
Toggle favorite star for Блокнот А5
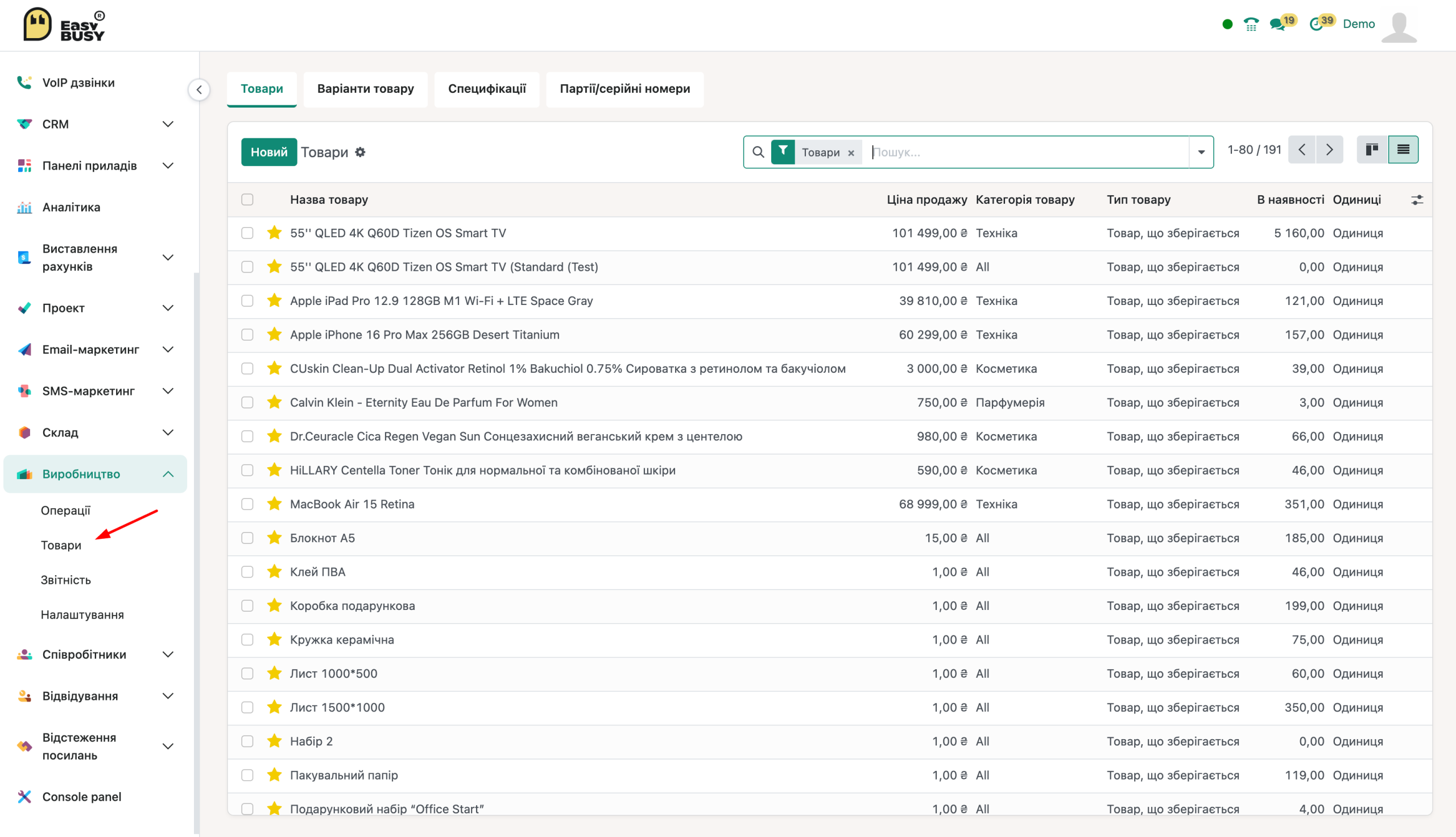pos(275,538)
